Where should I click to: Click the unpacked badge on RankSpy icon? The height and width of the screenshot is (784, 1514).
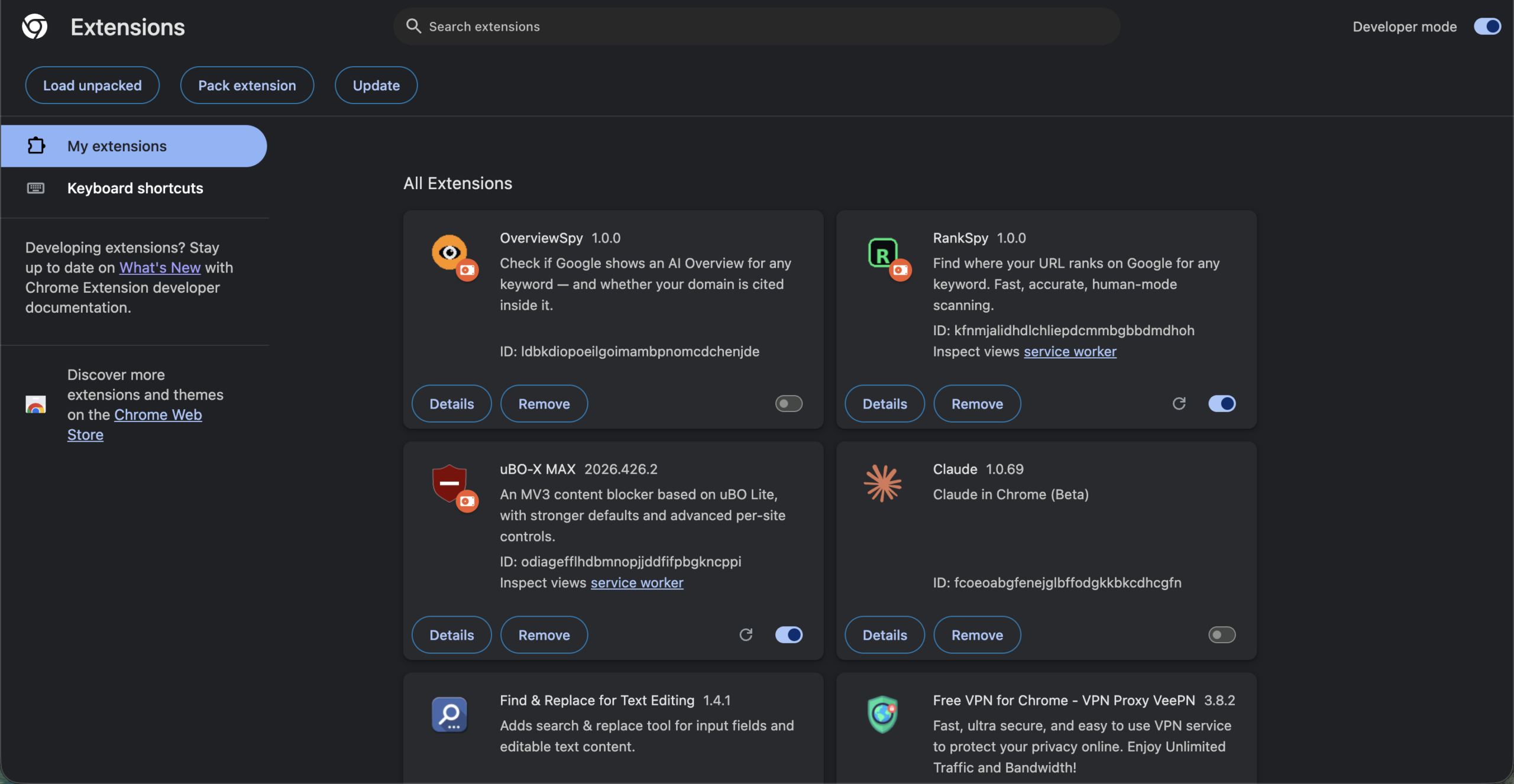tap(901, 270)
